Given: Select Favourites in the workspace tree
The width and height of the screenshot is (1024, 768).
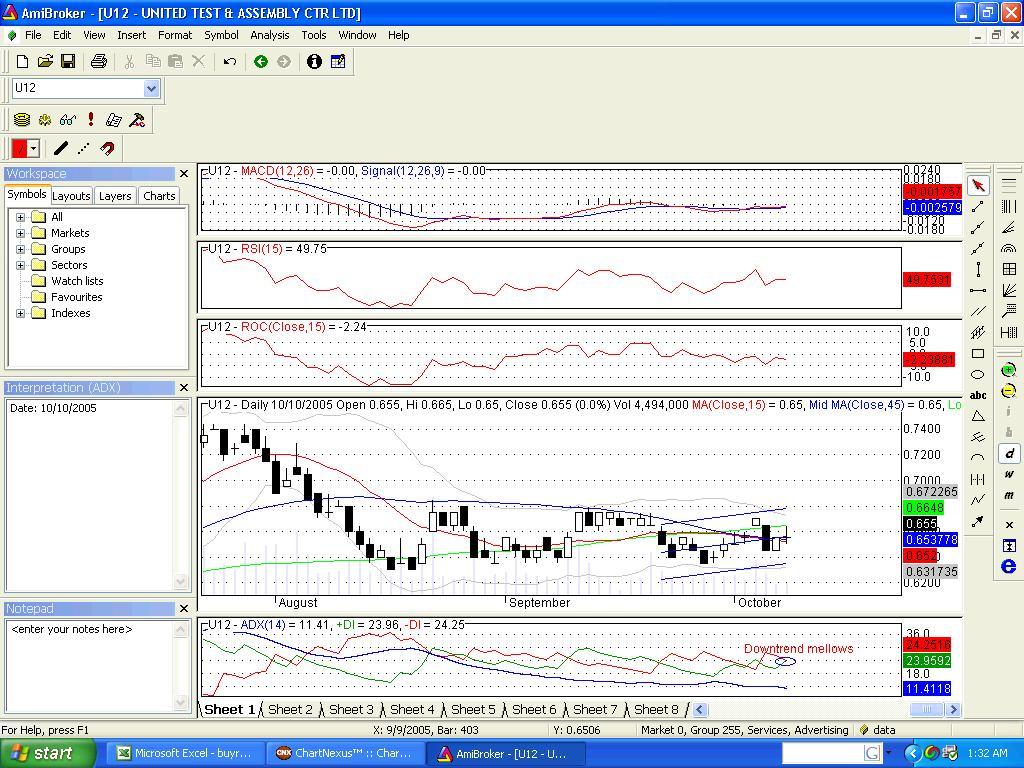Looking at the screenshot, I should click(76, 297).
